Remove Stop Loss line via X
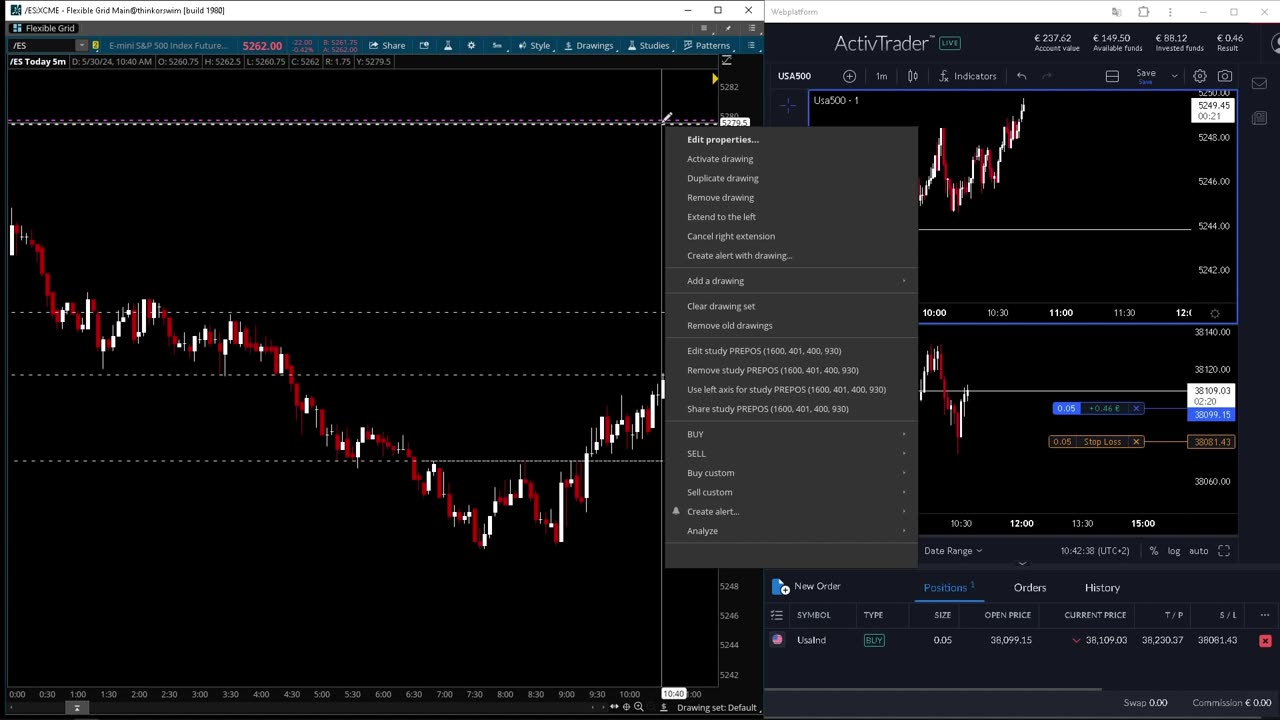 point(1136,442)
